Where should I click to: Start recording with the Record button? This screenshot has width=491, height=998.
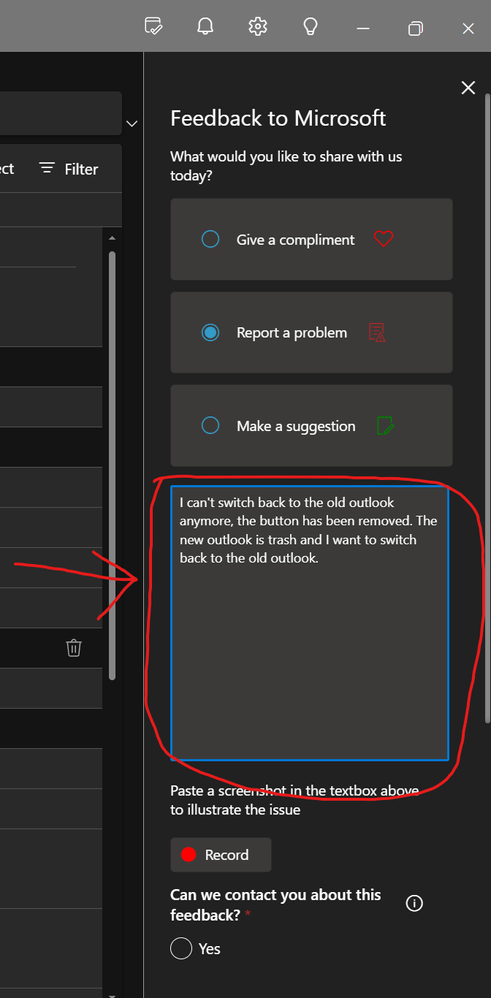coord(220,855)
